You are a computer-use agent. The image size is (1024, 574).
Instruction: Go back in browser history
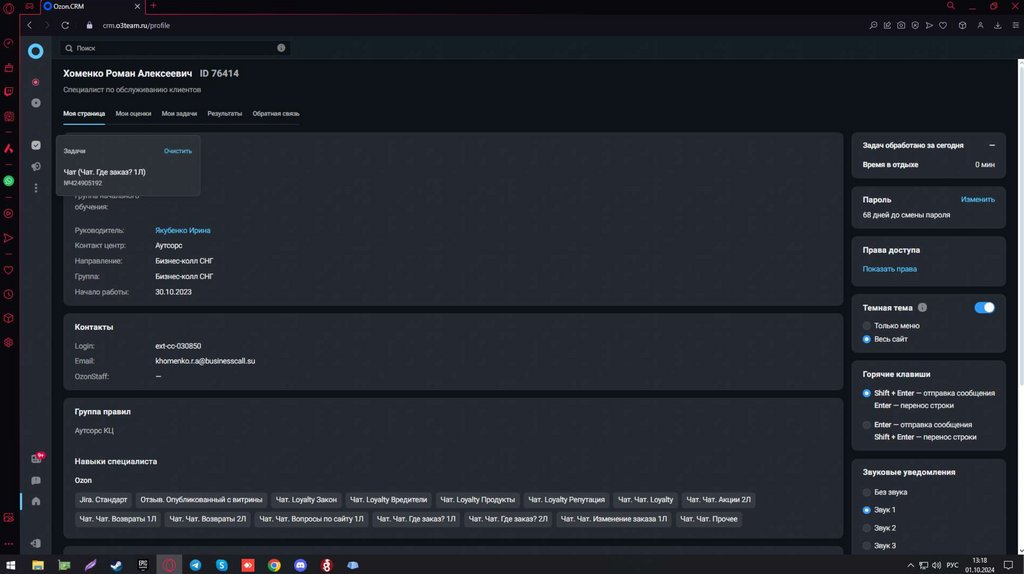[29, 25]
